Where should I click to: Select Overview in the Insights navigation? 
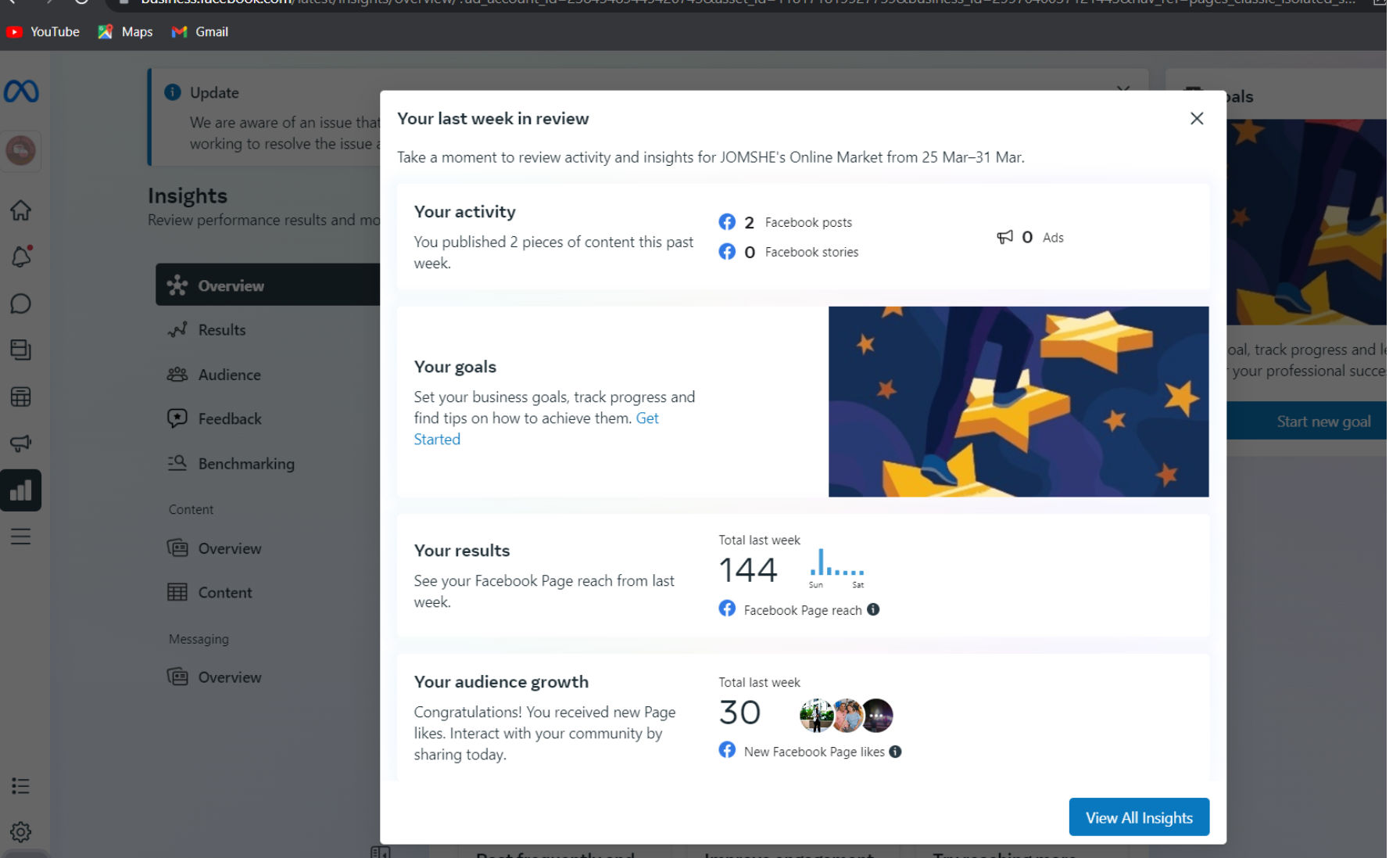pyautogui.click(x=268, y=285)
